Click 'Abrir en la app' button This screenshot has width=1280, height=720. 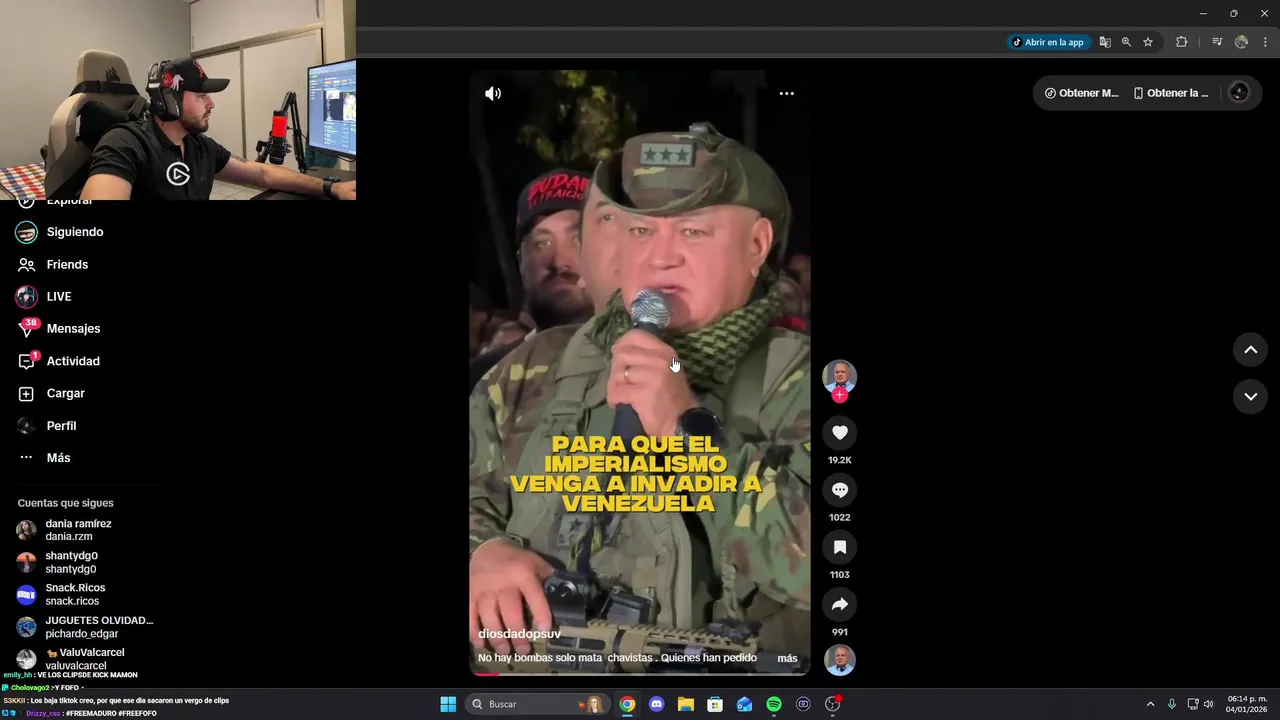(1048, 42)
